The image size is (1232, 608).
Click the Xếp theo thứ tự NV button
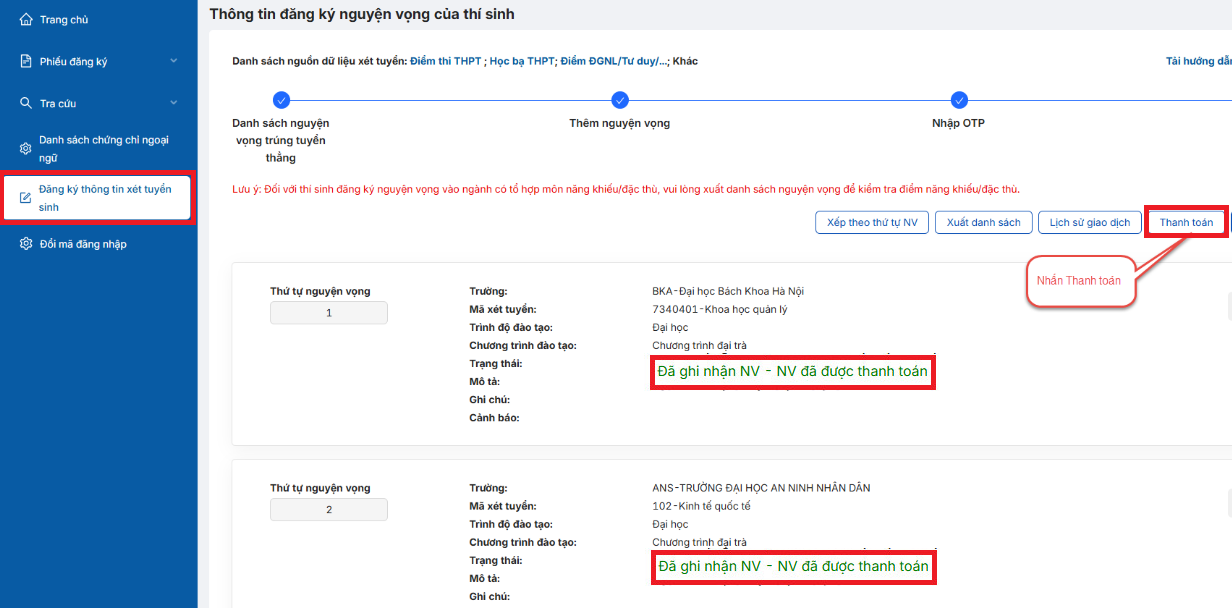pos(873,222)
